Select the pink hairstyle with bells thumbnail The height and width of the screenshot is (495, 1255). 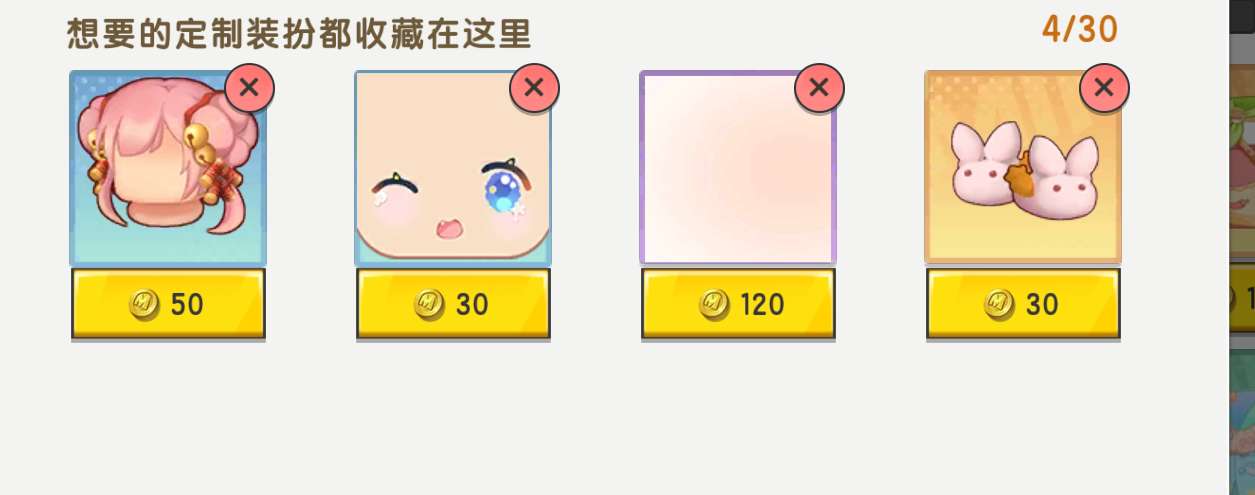pyautogui.click(x=168, y=167)
